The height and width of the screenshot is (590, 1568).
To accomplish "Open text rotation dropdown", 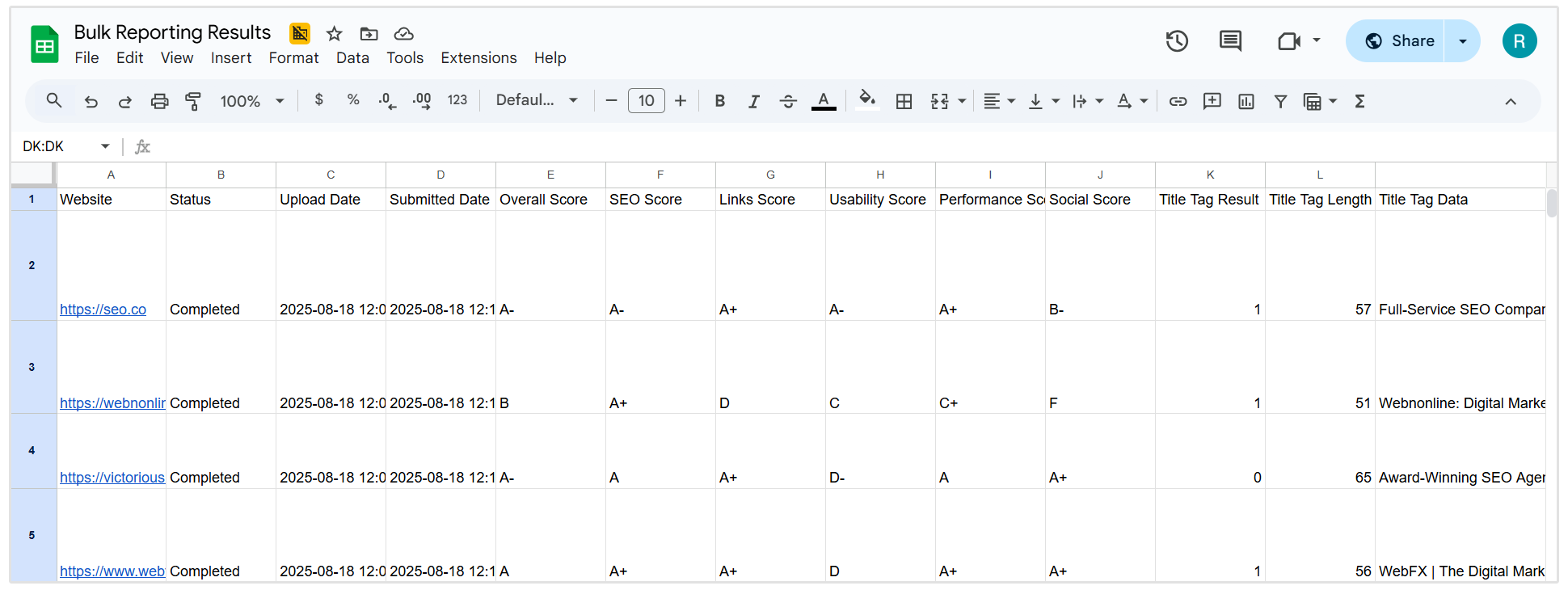I will pyautogui.click(x=1132, y=101).
